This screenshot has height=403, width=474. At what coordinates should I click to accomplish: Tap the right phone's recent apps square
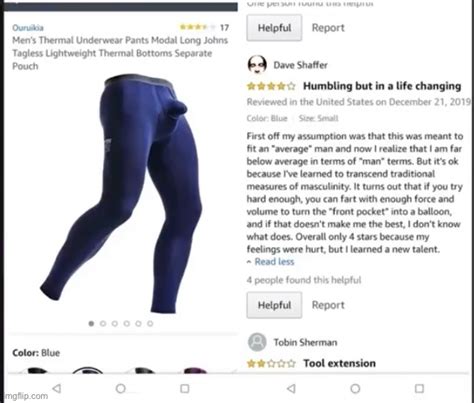click(419, 388)
